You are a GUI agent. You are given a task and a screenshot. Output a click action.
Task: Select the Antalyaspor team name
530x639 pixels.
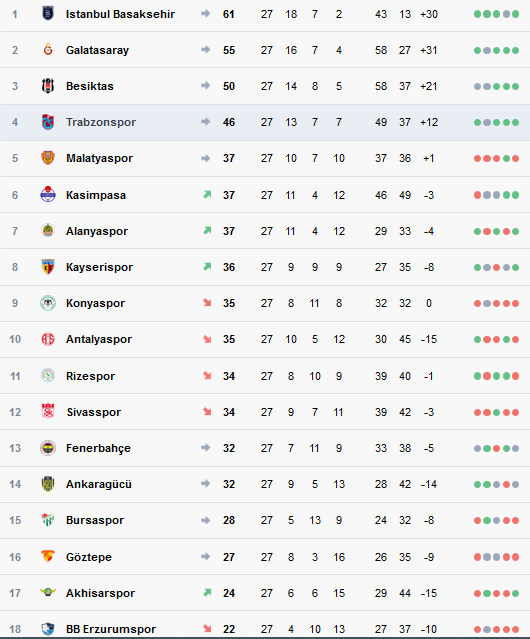pyautogui.click(x=99, y=339)
